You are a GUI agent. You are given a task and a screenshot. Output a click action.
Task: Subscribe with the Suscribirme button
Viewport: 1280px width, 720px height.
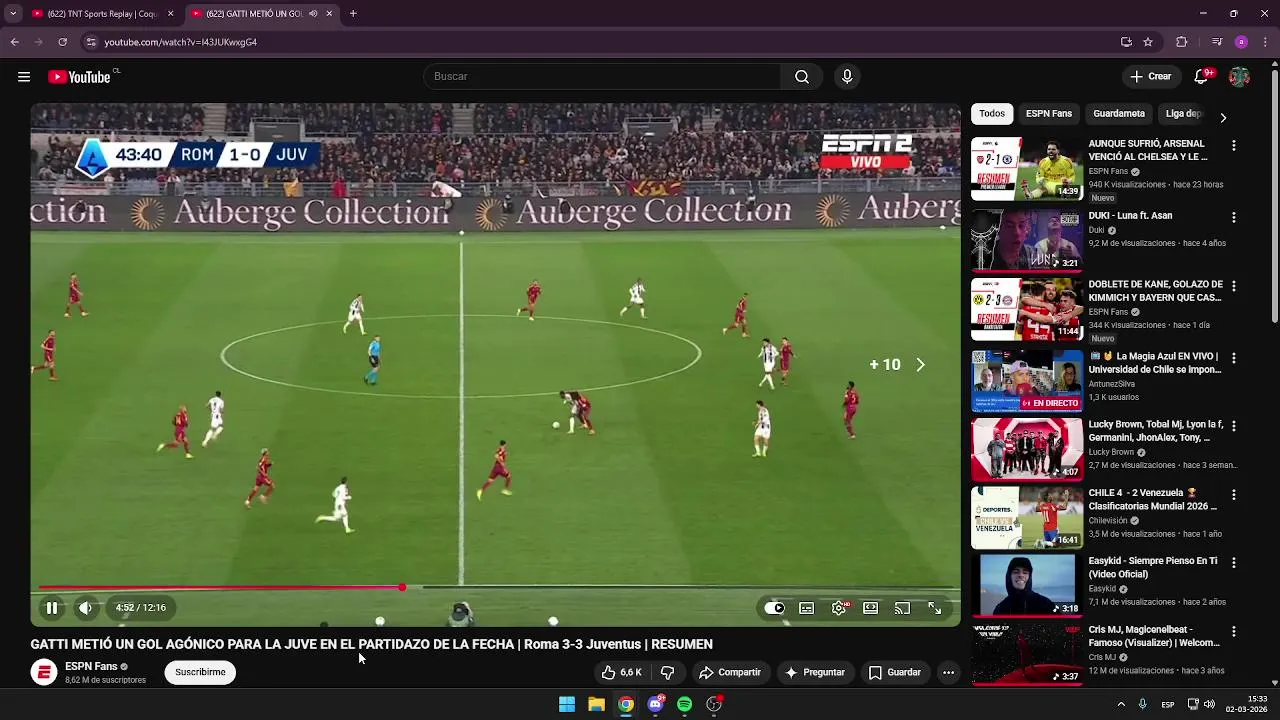click(x=200, y=672)
